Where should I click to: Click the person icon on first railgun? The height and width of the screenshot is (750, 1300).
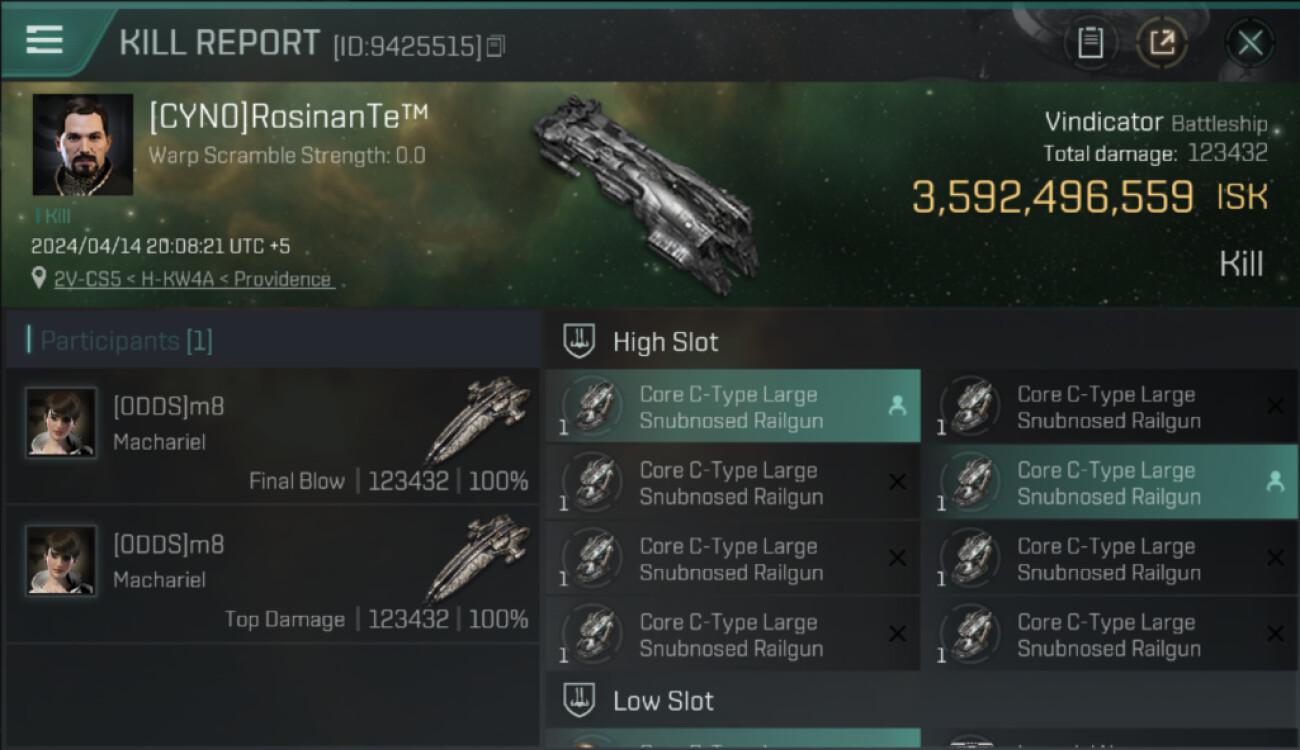click(897, 405)
